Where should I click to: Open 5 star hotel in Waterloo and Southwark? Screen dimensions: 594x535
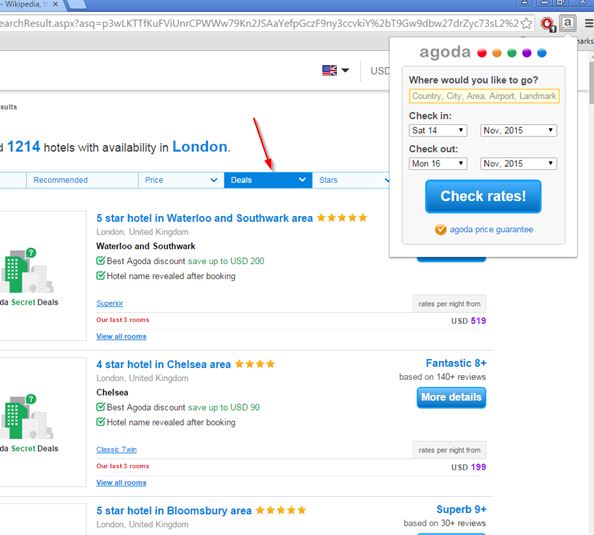point(205,218)
